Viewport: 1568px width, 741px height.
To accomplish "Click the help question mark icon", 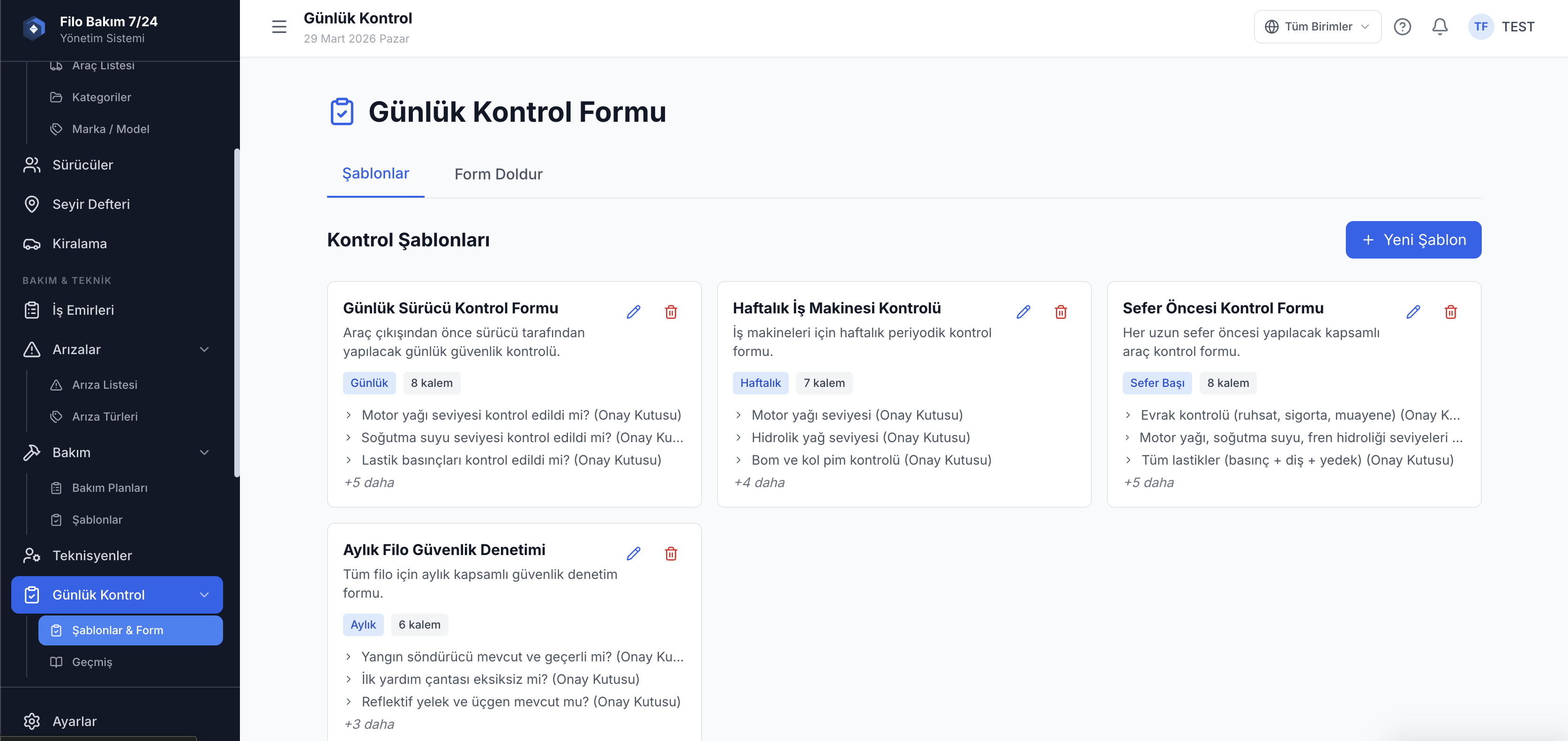I will tap(1402, 27).
